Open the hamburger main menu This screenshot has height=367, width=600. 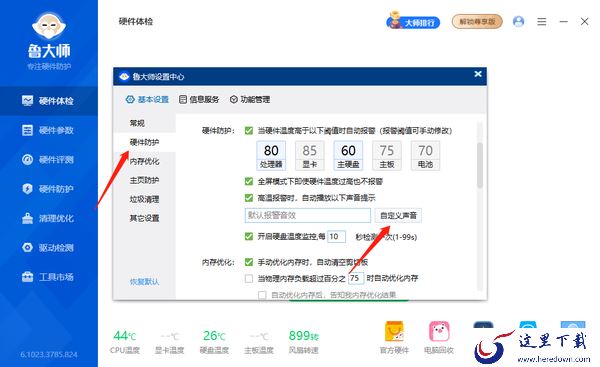click(x=541, y=22)
